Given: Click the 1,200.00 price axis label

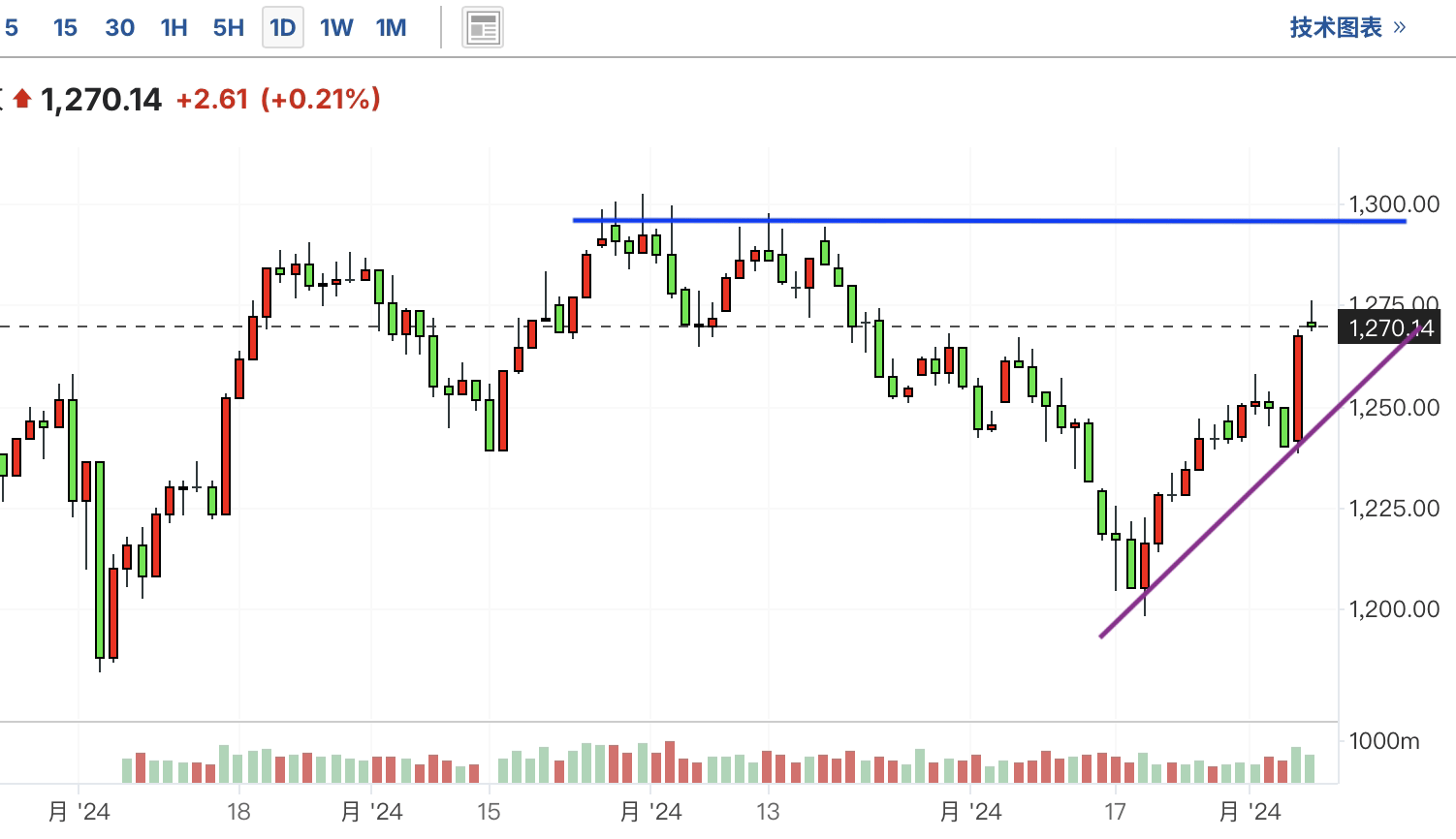Looking at the screenshot, I should tap(1394, 608).
